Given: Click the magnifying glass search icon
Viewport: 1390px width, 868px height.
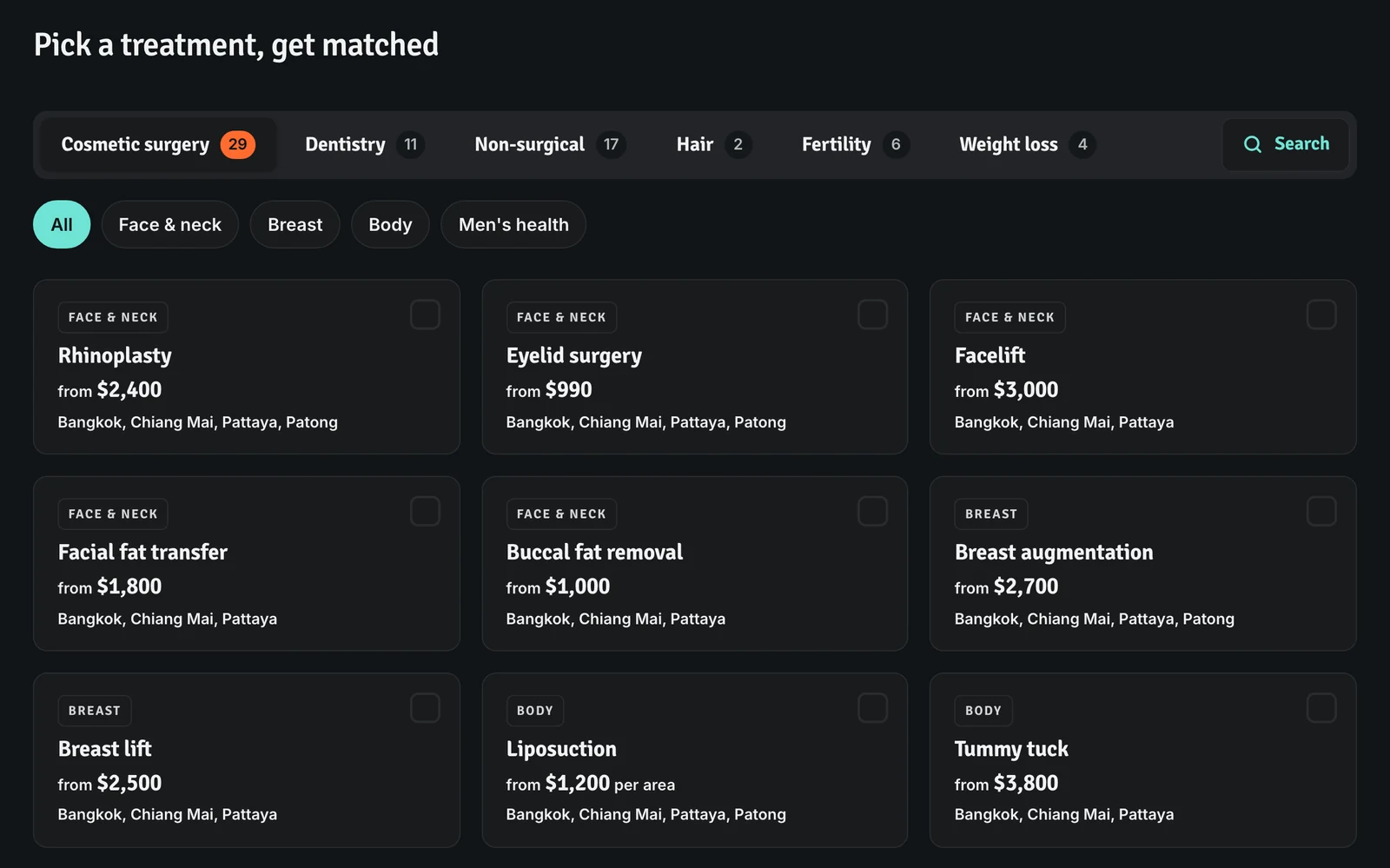Looking at the screenshot, I should [x=1252, y=144].
